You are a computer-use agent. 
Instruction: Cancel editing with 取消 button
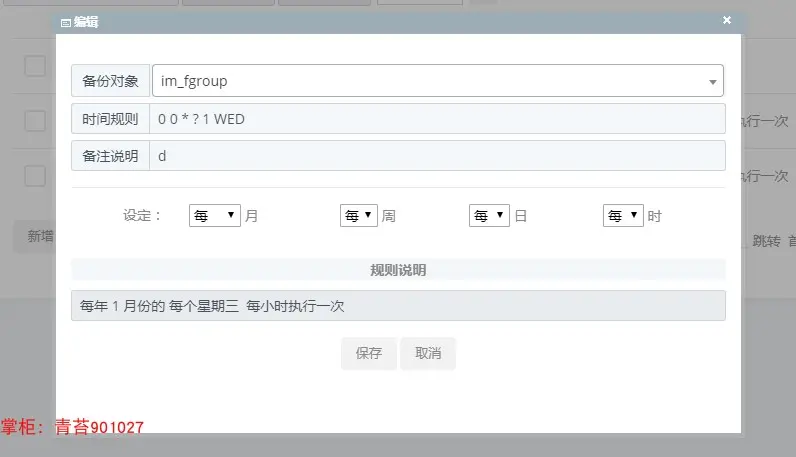coord(428,353)
